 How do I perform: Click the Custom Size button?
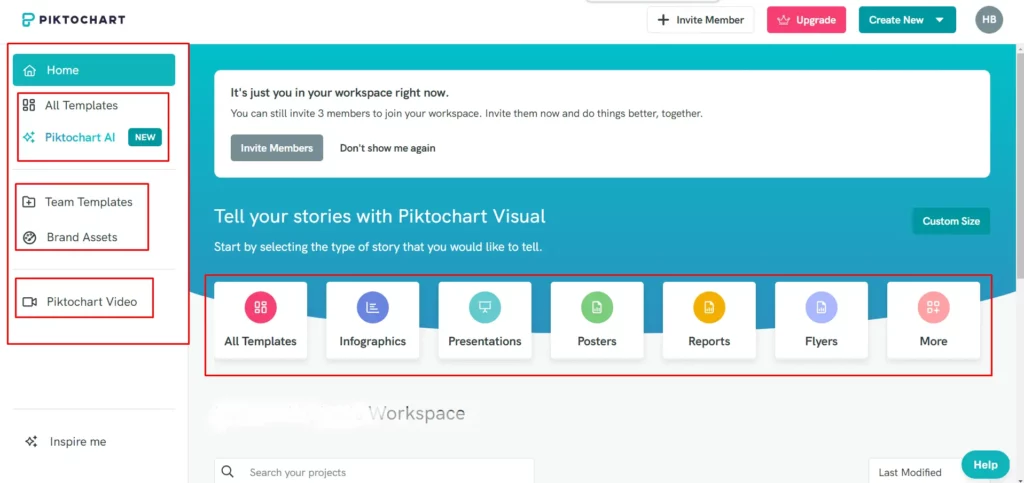click(x=951, y=221)
